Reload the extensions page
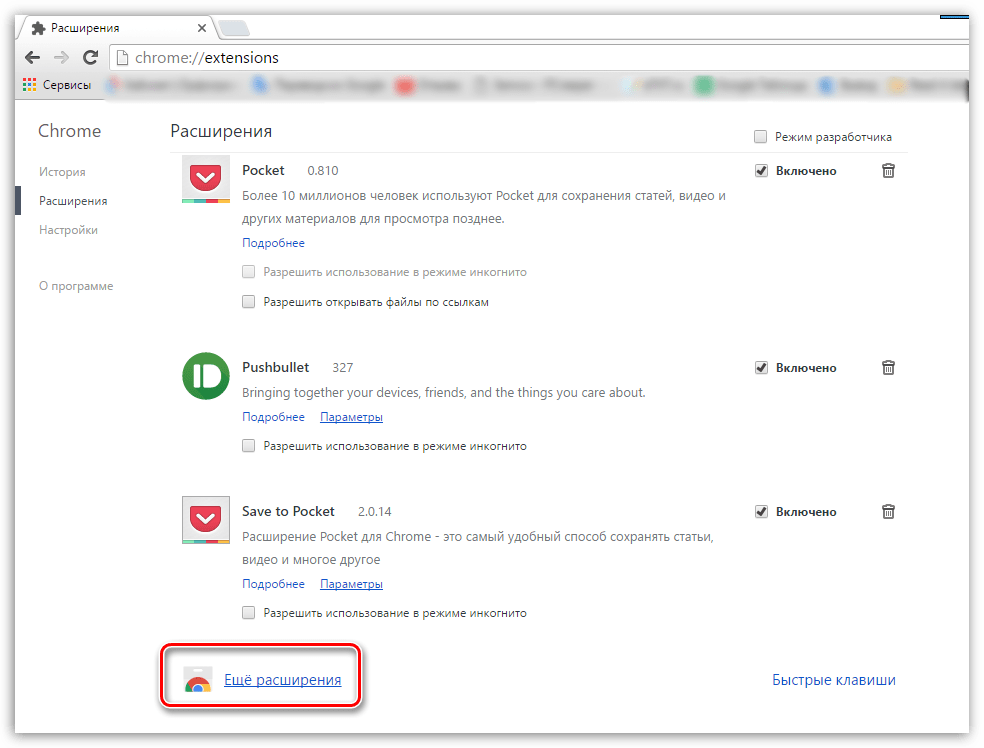The width and height of the screenshot is (984, 748). [90, 58]
